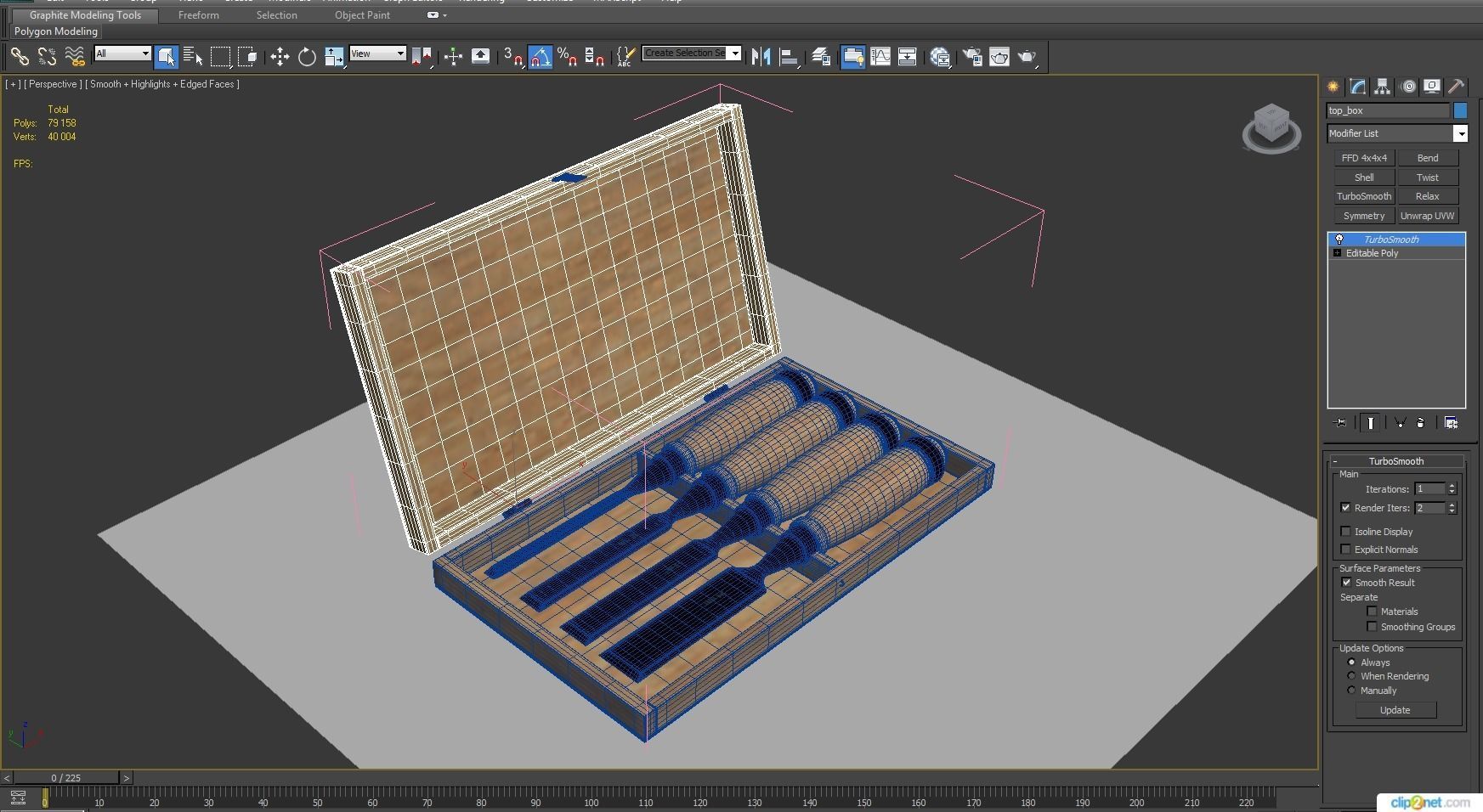Click the top_box object color swatch

tap(1460, 110)
